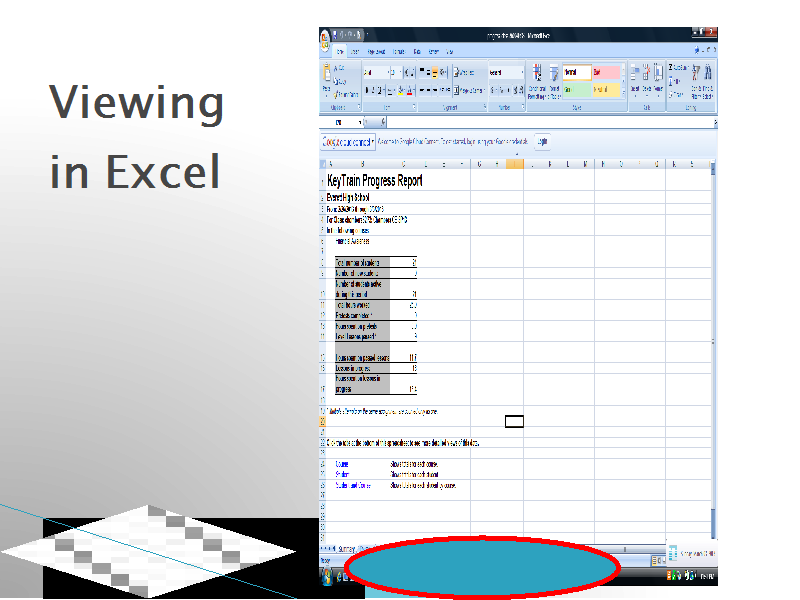The image size is (800, 600).
Task: Toggle Center text alignment
Action: point(429,90)
